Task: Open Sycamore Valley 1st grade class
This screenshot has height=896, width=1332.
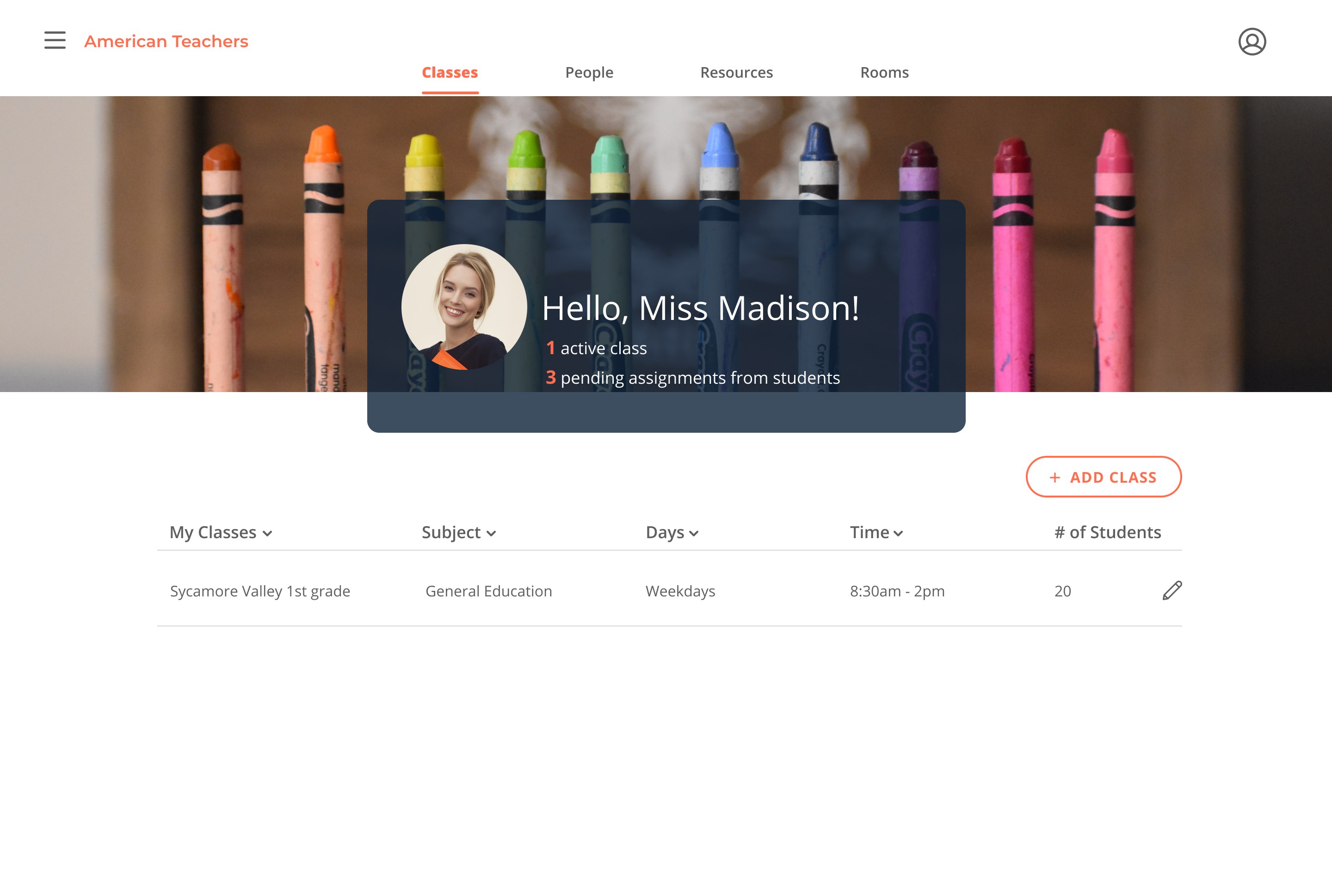Action: point(260,591)
